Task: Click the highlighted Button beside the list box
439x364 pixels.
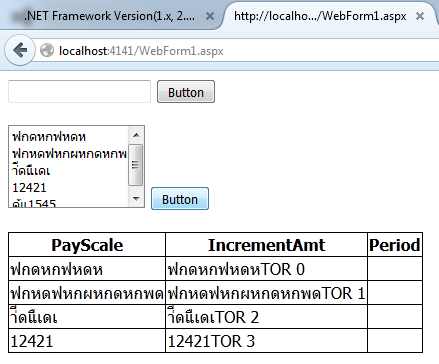Action: (180, 199)
